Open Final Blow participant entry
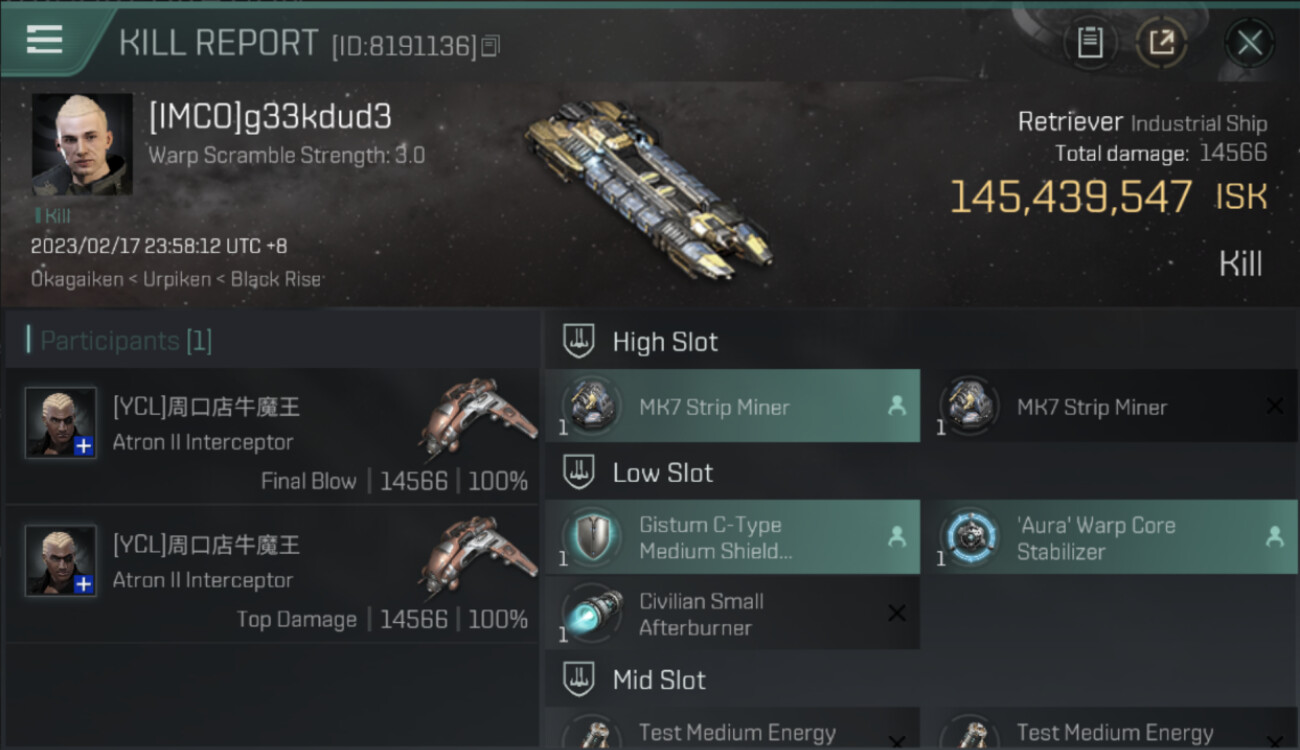The width and height of the screenshot is (1300, 750). click(x=272, y=435)
